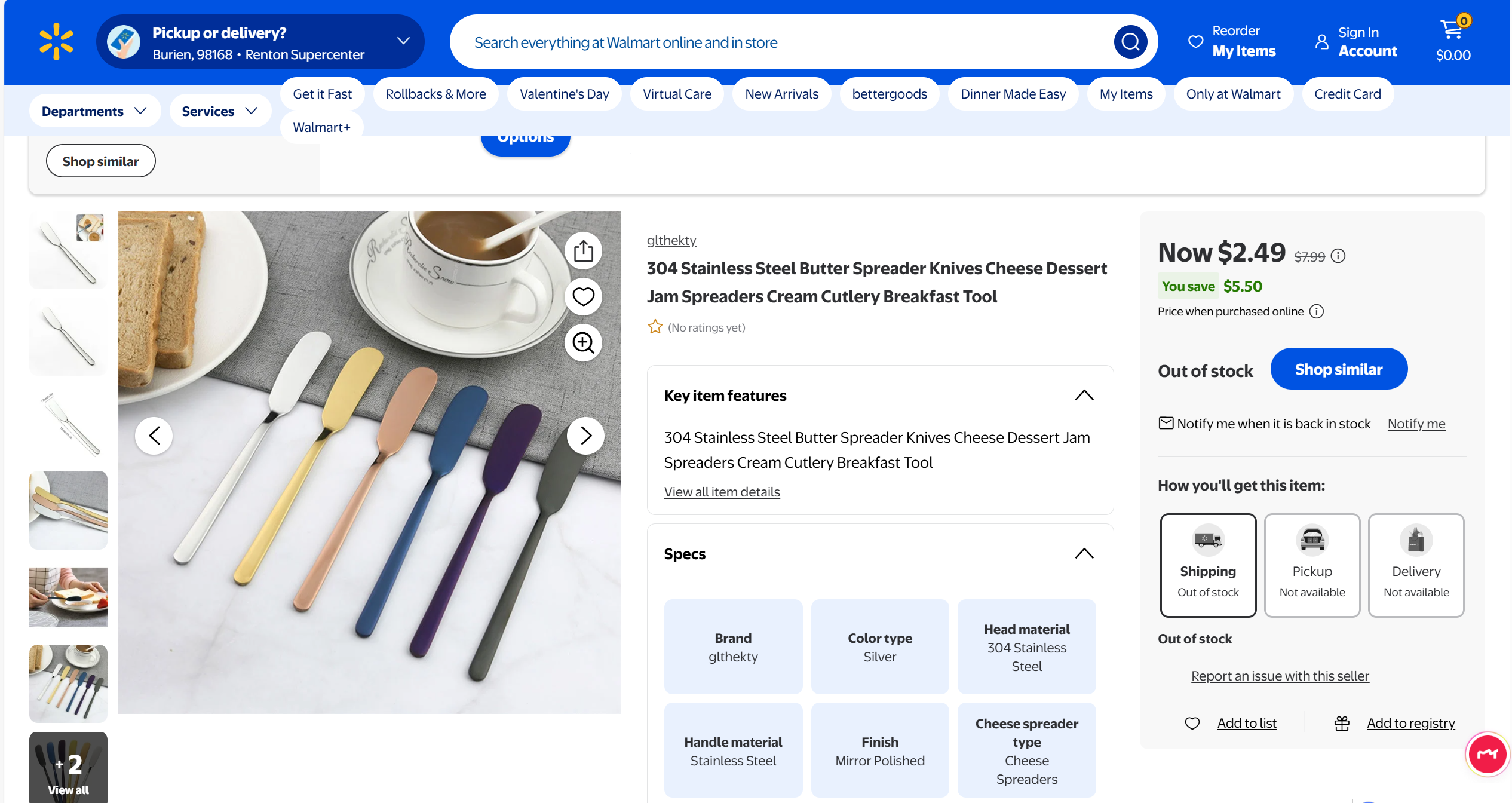This screenshot has height=803, width=1512.
Task: Click the info icon beside strikethrough price
Action: (1338, 256)
